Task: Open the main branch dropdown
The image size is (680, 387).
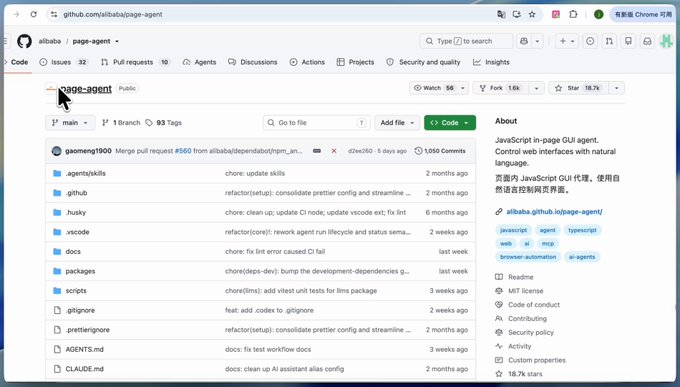Action: click(70, 123)
